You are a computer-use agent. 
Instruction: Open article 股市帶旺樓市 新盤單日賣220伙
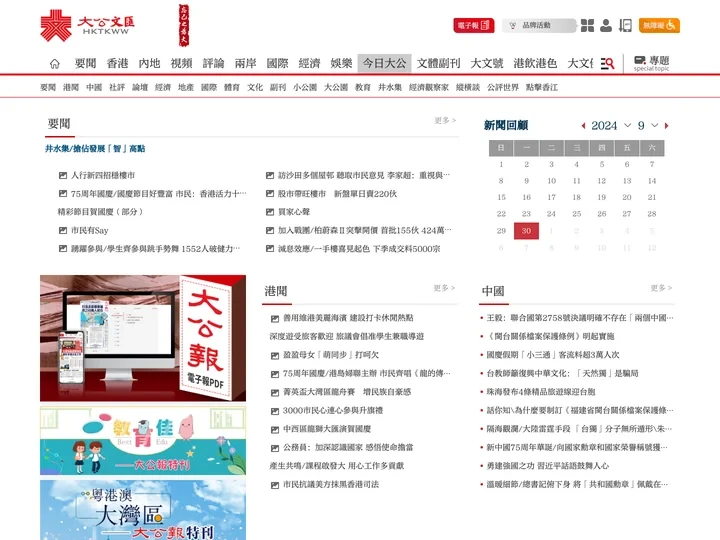tap(337, 194)
